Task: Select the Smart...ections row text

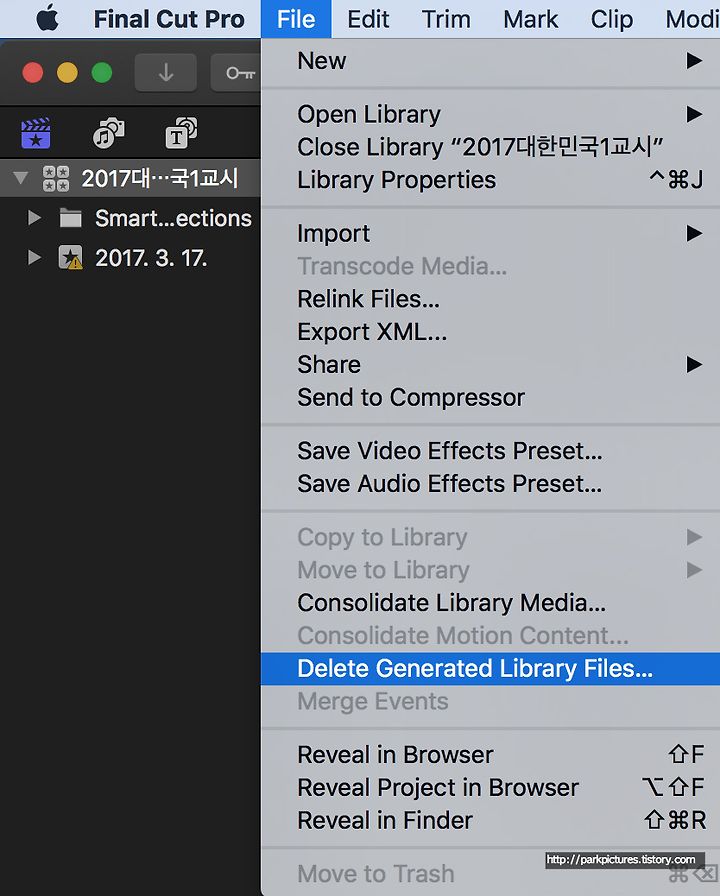Action: [173, 218]
